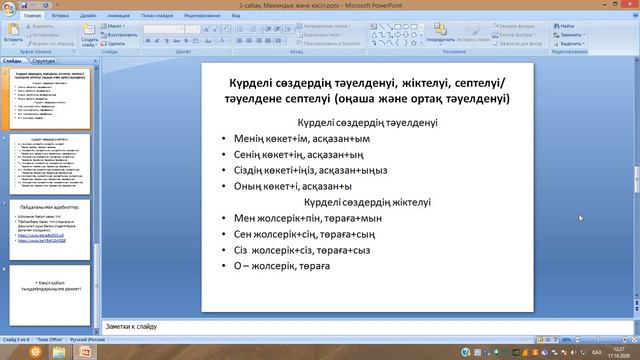640x360 pixels.
Task: Switch to the Дизайн ribbon tab
Action: [88, 16]
